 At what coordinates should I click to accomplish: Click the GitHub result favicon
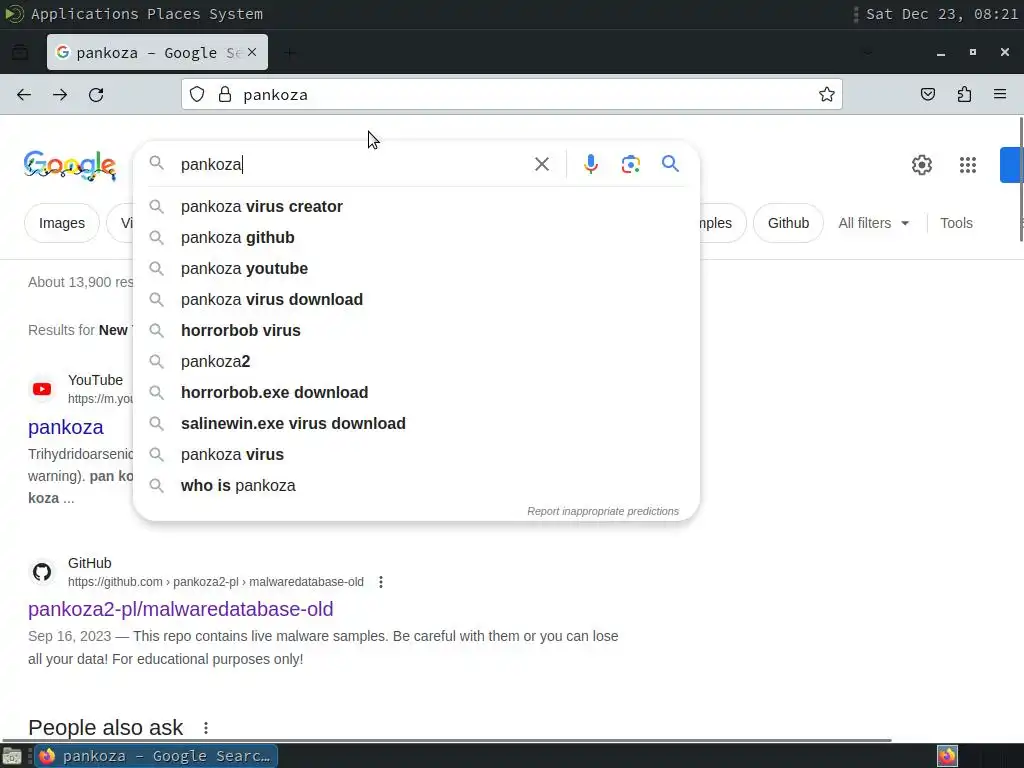42,572
